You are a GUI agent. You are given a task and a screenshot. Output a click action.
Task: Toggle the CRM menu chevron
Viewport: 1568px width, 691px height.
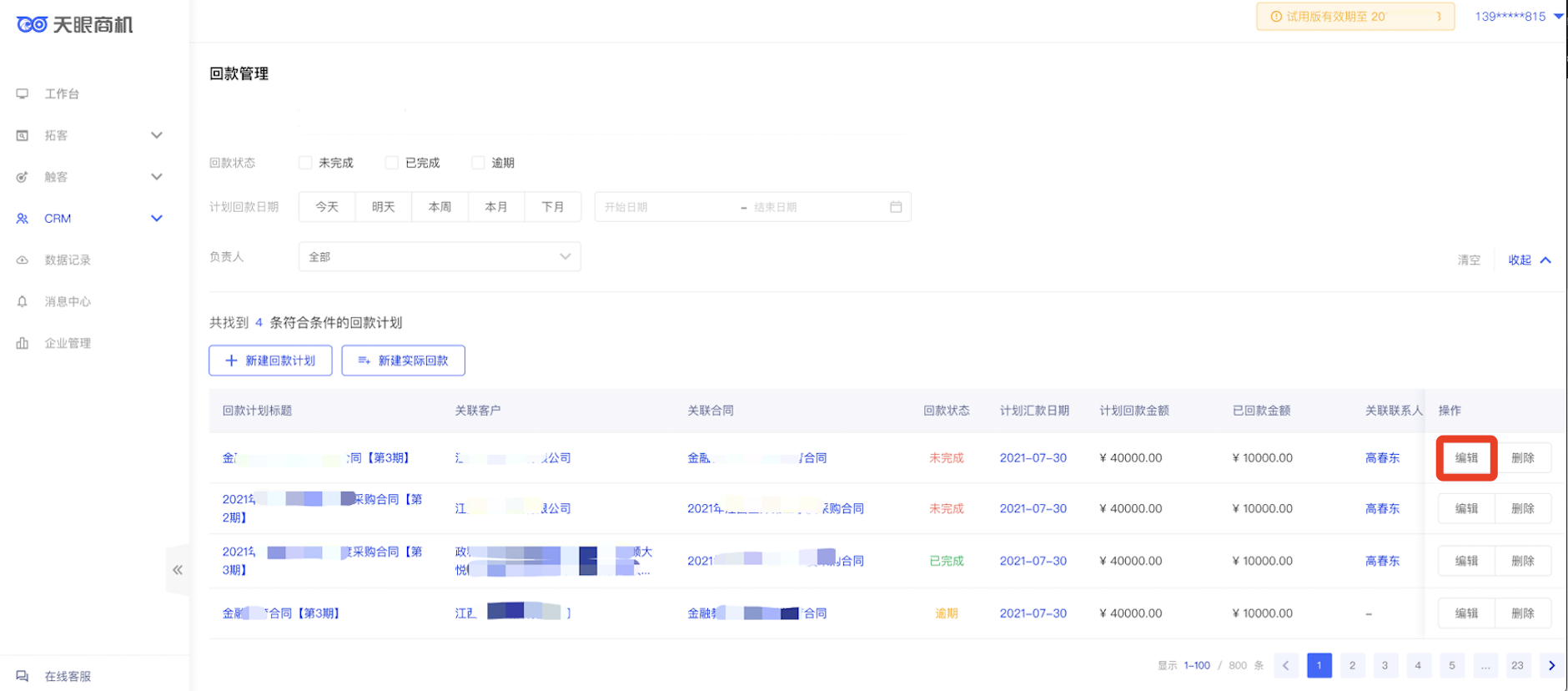click(x=157, y=219)
